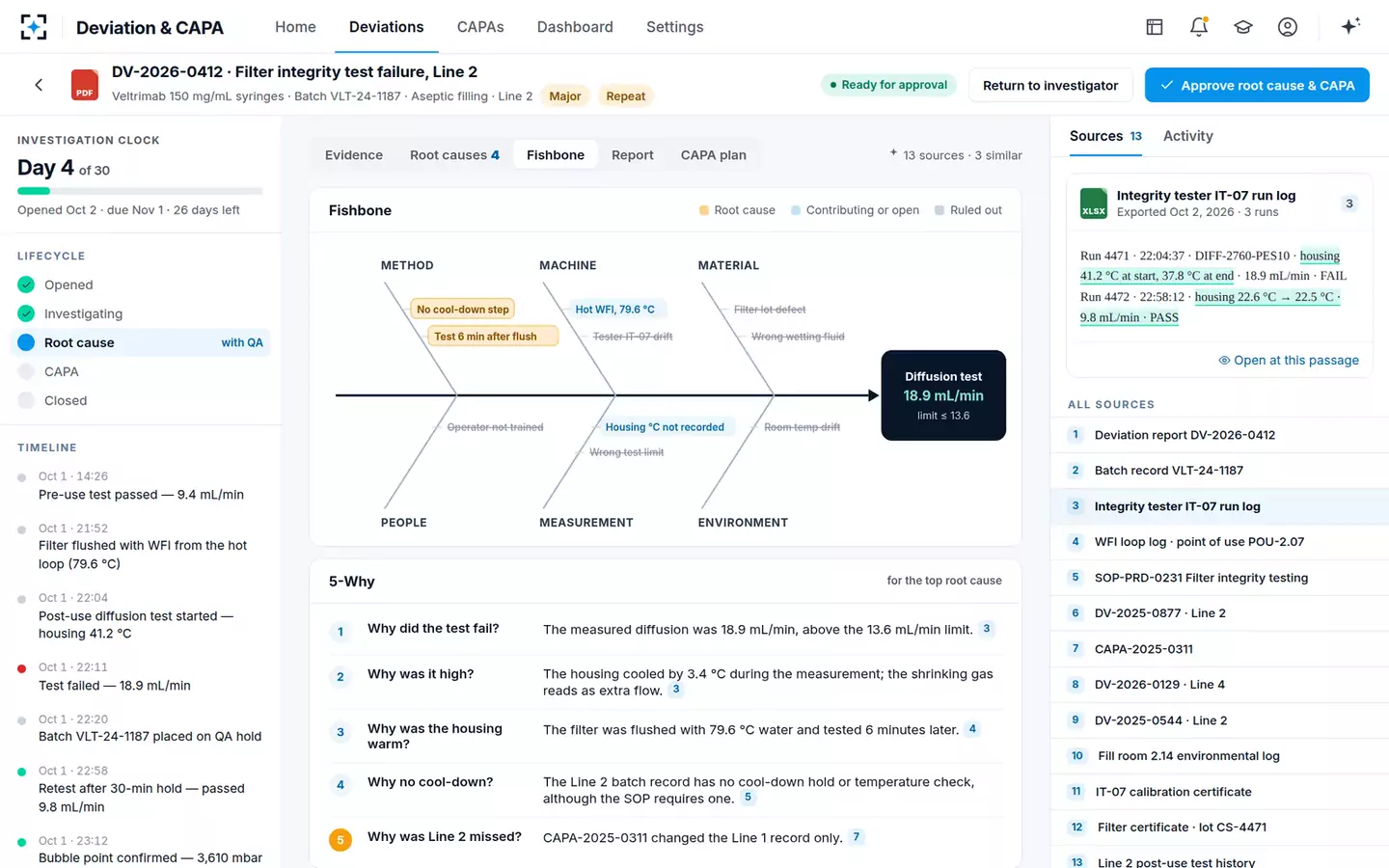Viewport: 1389px width, 868px height.
Task: Click the Hot WFI, 79.6 °C fishbone node
Action: 615,310
